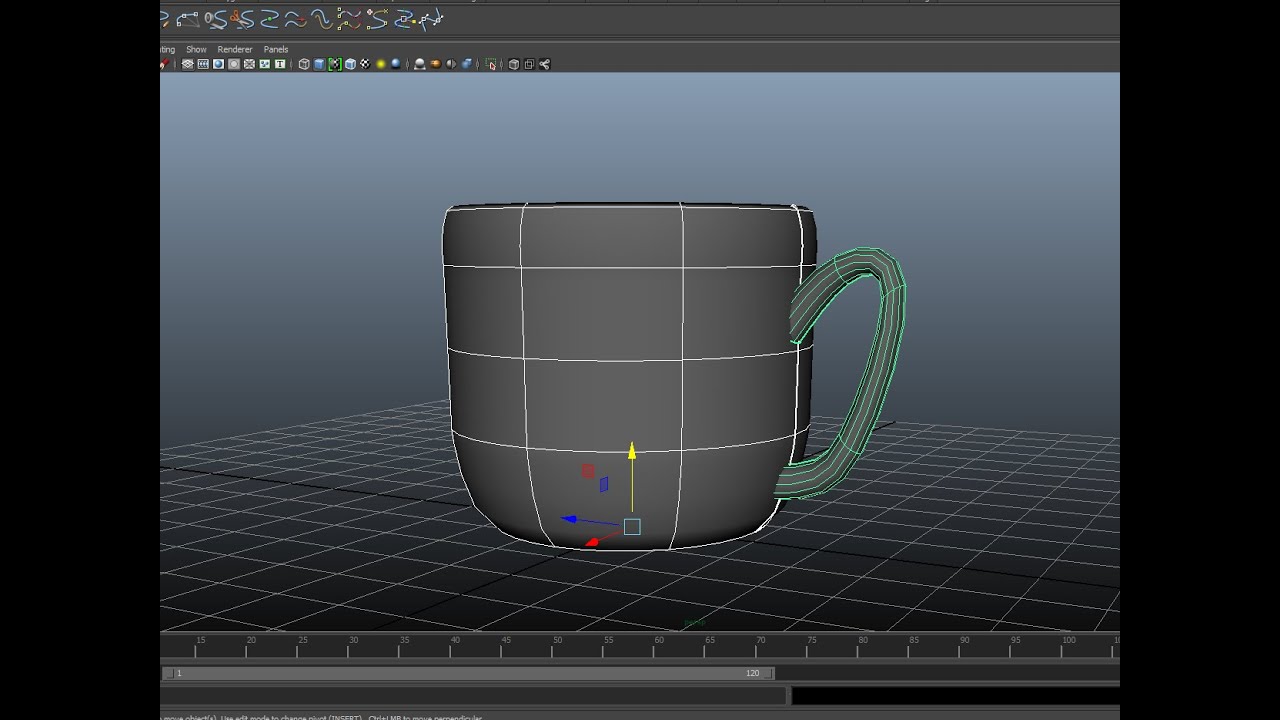Toggle the resolution gate icon
This screenshot has height=720, width=1280.
click(218, 64)
